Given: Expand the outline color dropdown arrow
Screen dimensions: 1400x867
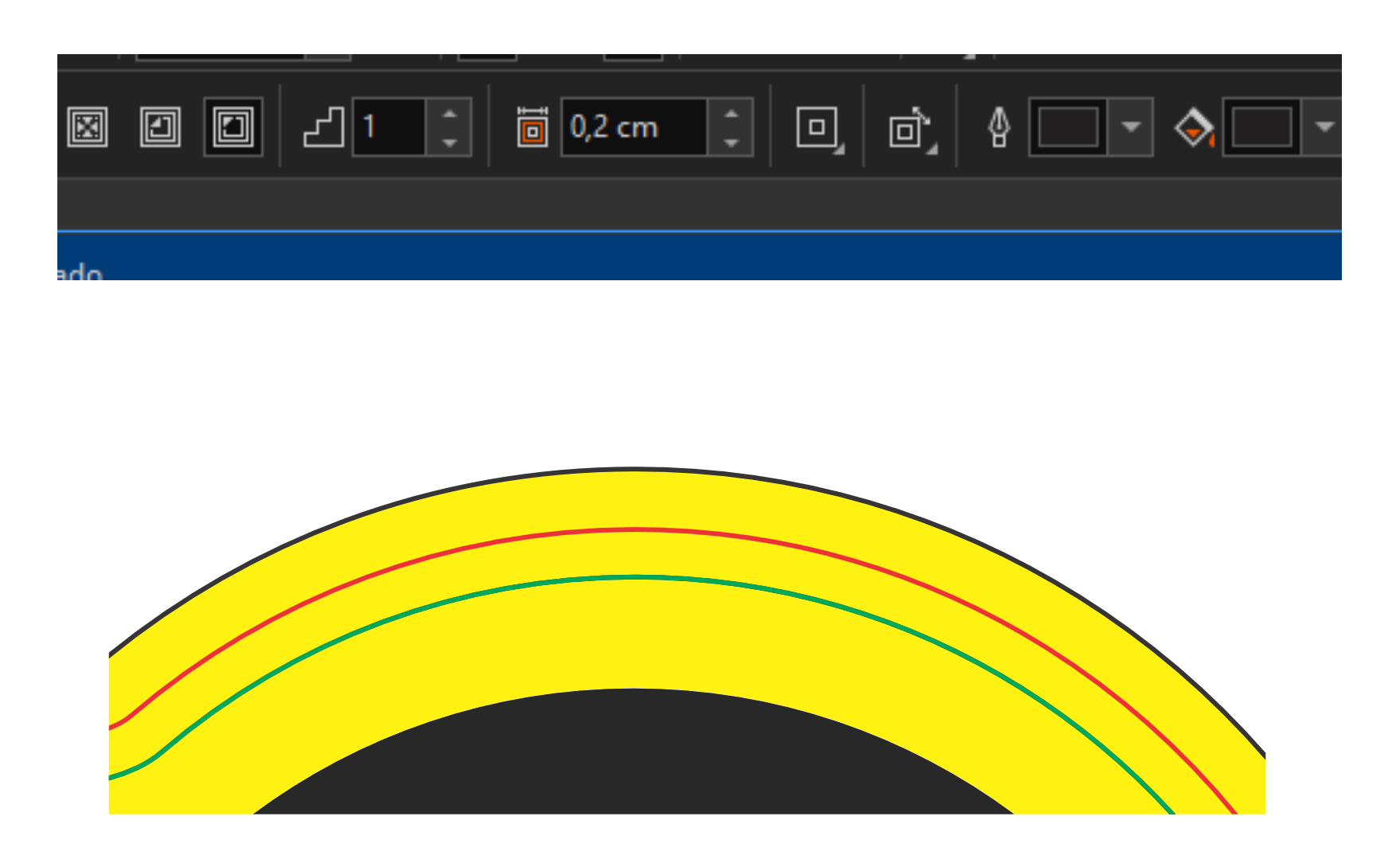Looking at the screenshot, I should [1131, 127].
